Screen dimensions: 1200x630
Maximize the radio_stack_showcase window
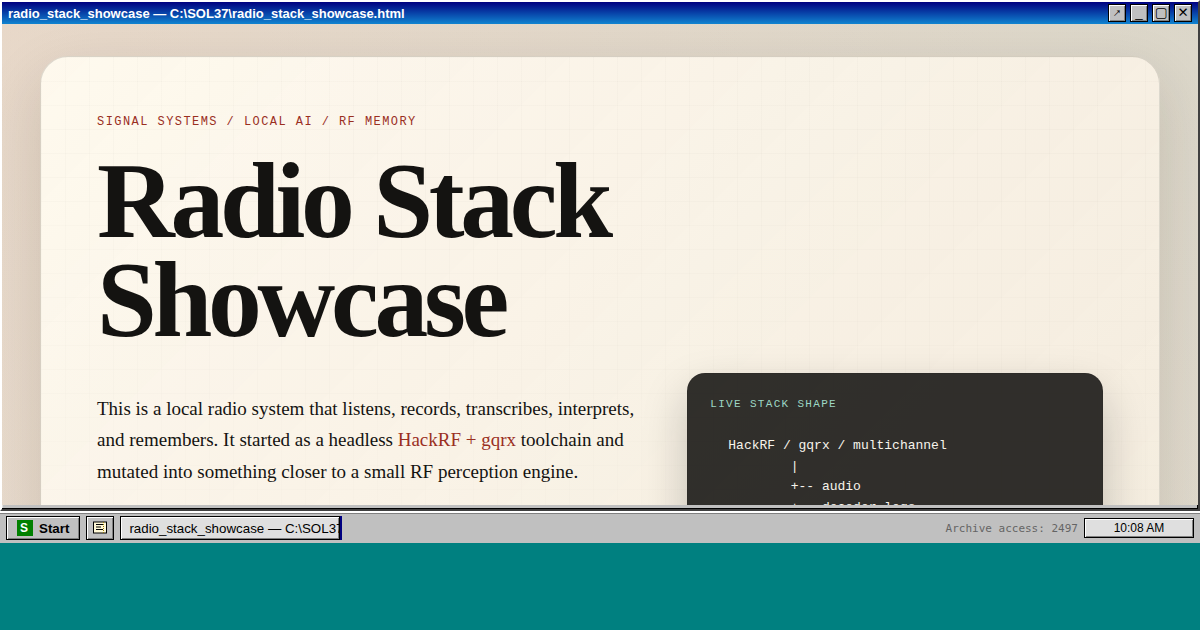tap(1161, 13)
